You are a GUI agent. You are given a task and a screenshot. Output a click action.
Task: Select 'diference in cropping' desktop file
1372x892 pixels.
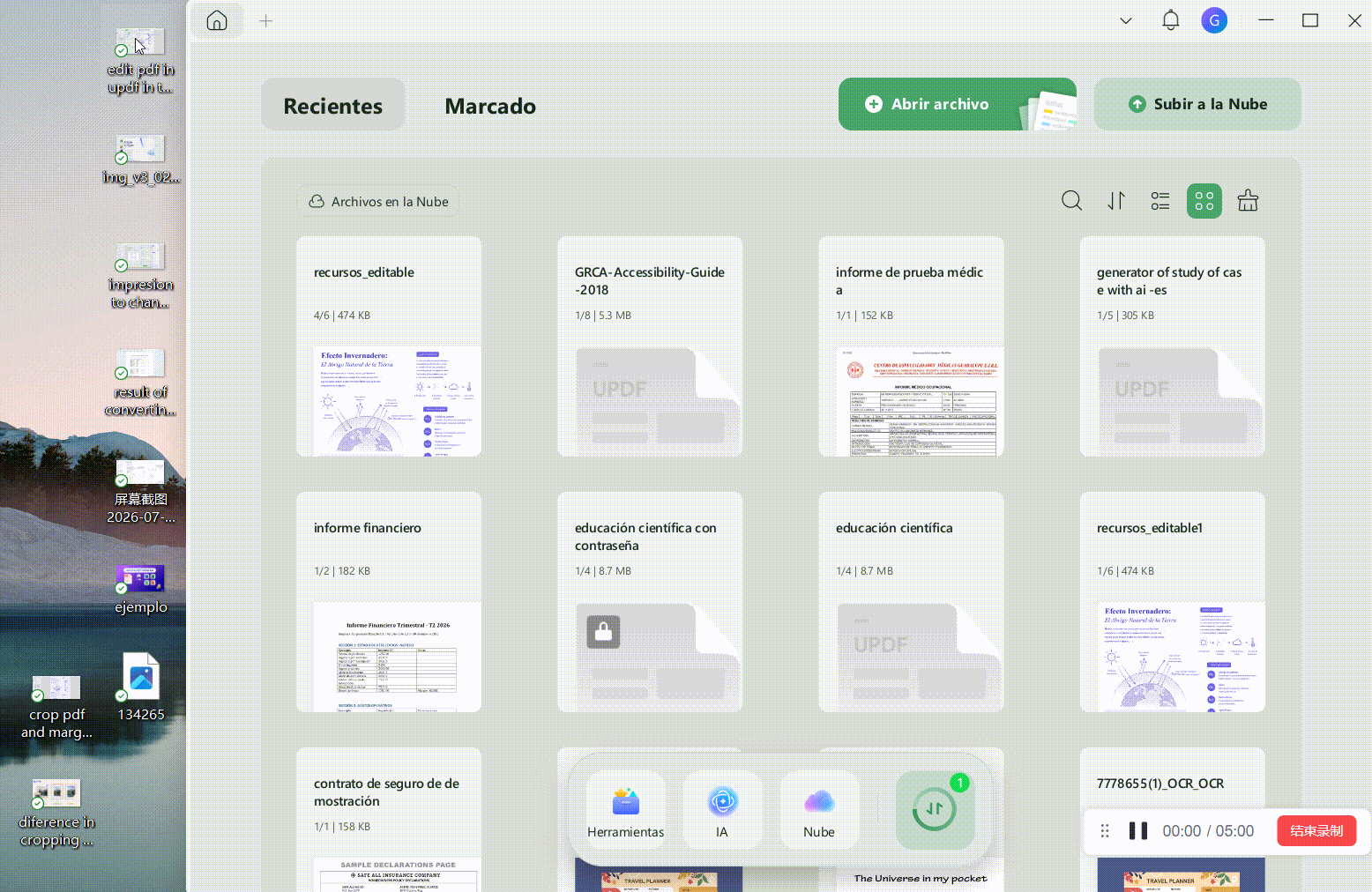56,814
